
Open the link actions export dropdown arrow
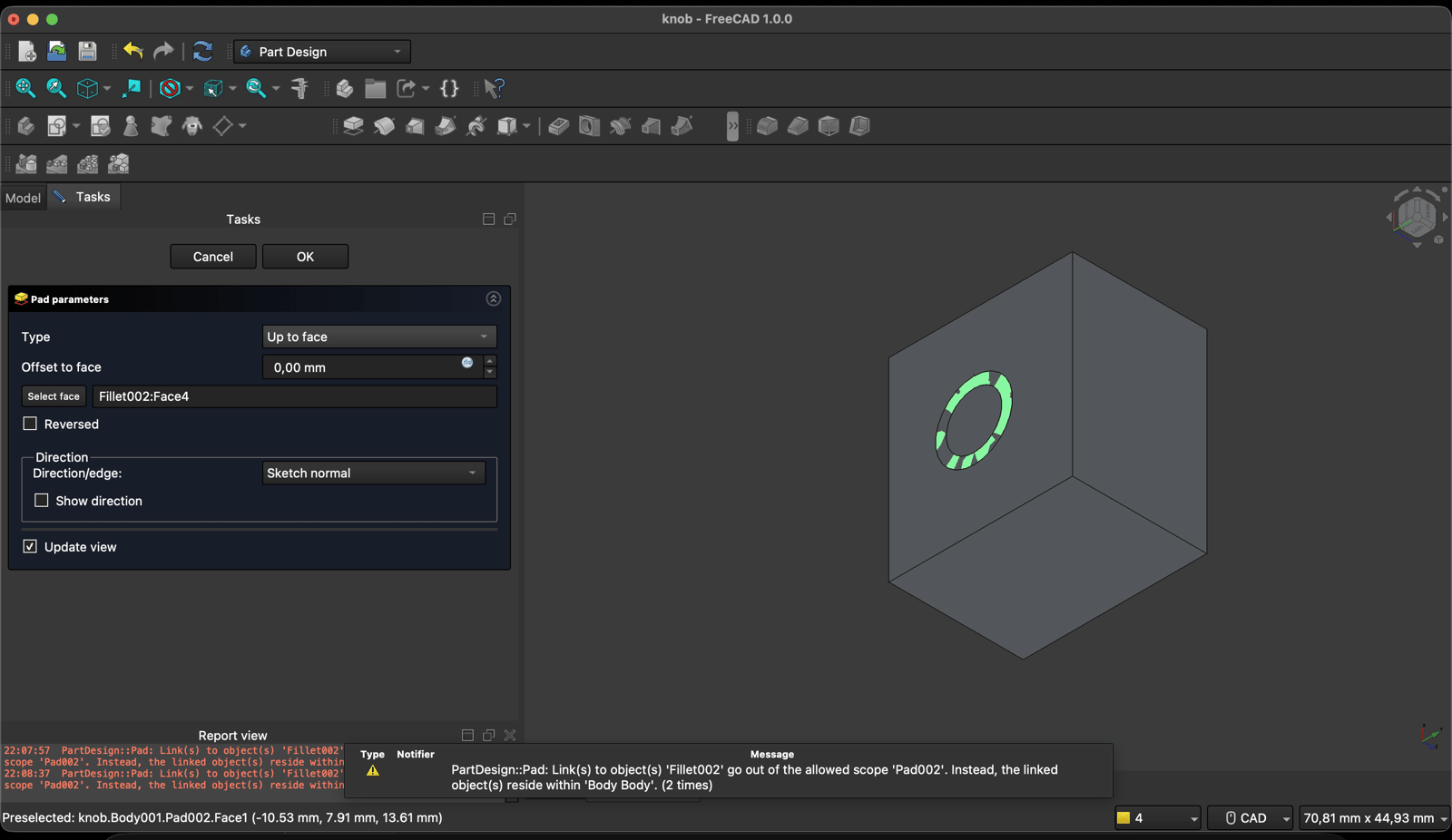point(425,89)
